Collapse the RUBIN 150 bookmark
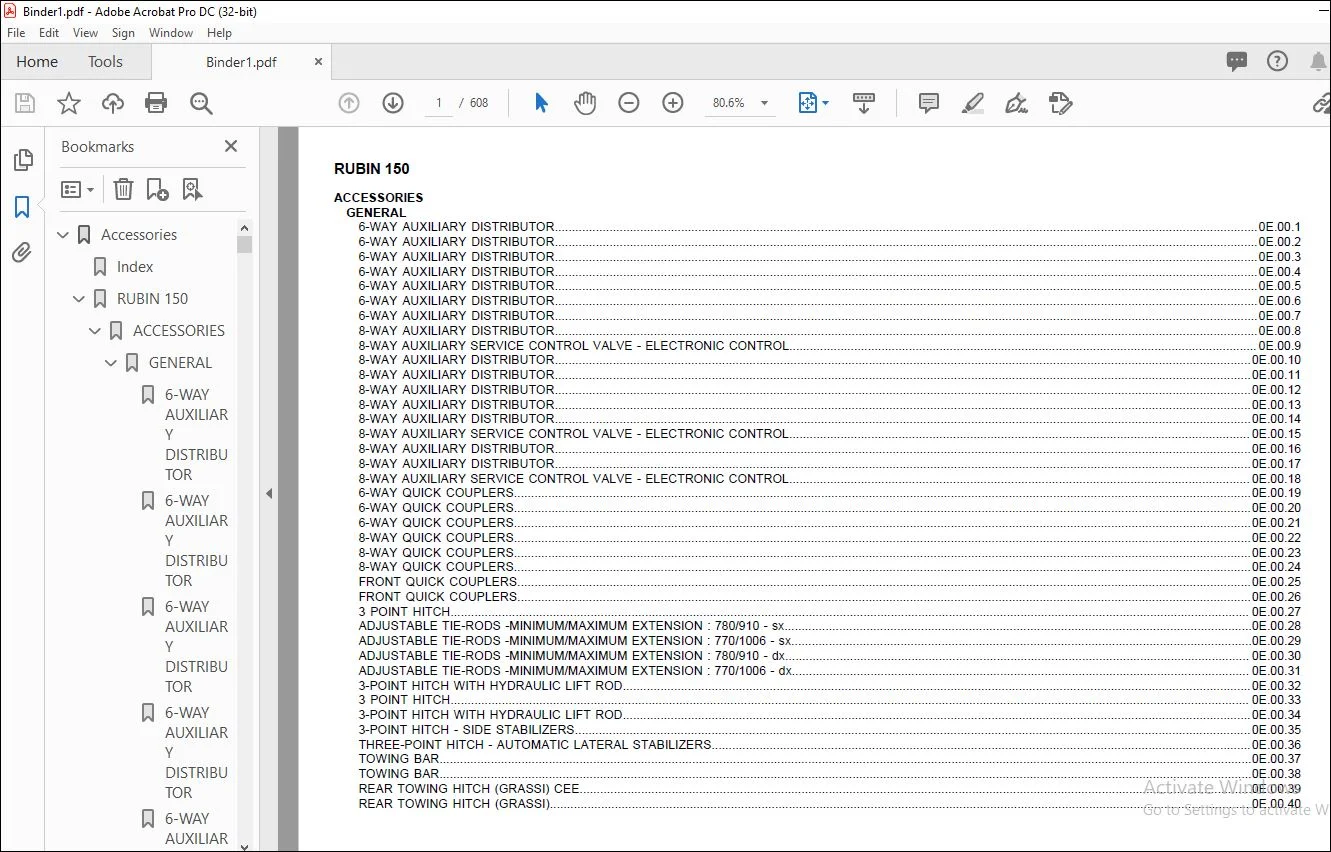Image resolution: width=1331 pixels, height=852 pixels. point(79,299)
